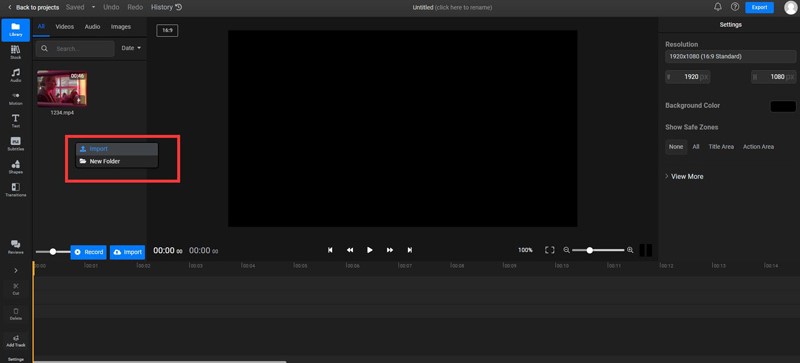The image size is (800, 363).
Task: Open the Background Color swatch
Action: [783, 106]
